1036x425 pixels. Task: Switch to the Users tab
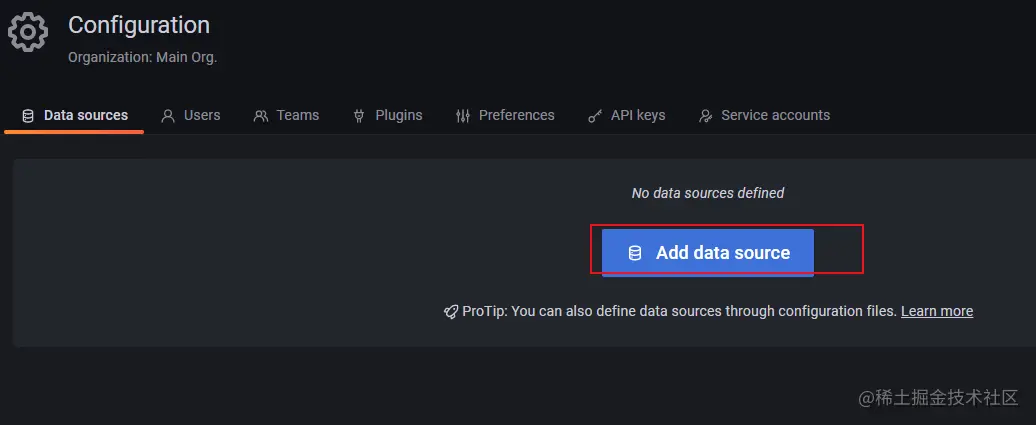pos(201,115)
